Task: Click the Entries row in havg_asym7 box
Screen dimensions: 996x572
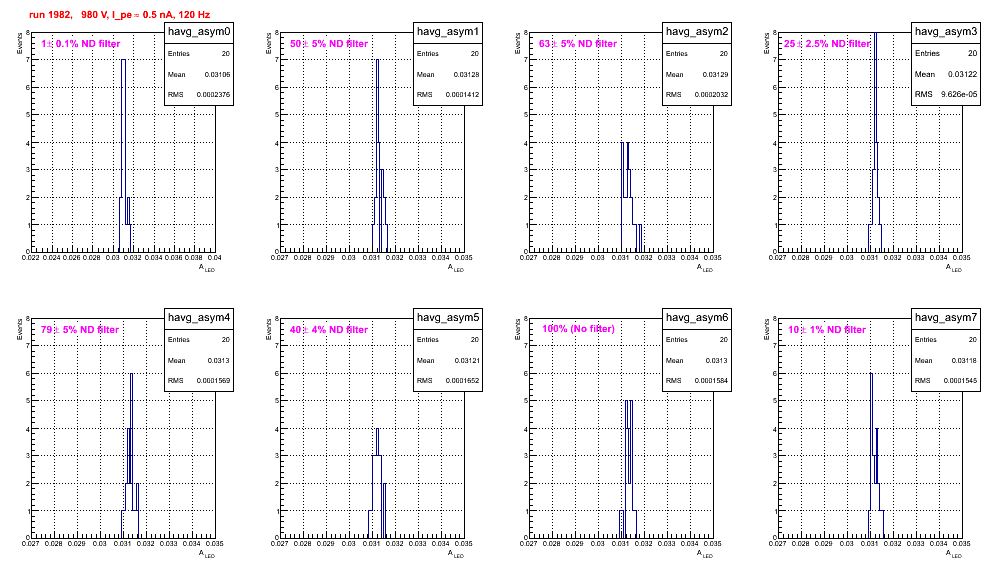Action: click(946, 340)
